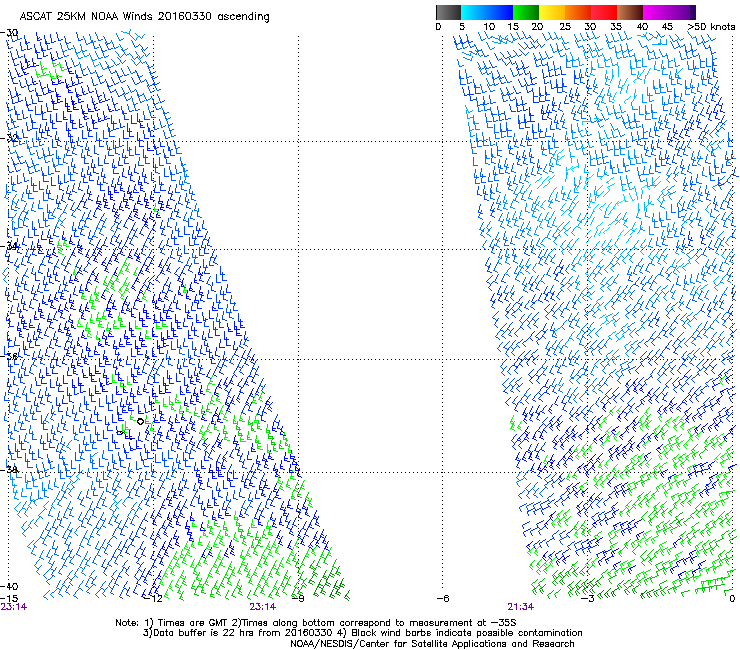
Task: Click the '-40' latitude axis label
Action: (x=9, y=586)
